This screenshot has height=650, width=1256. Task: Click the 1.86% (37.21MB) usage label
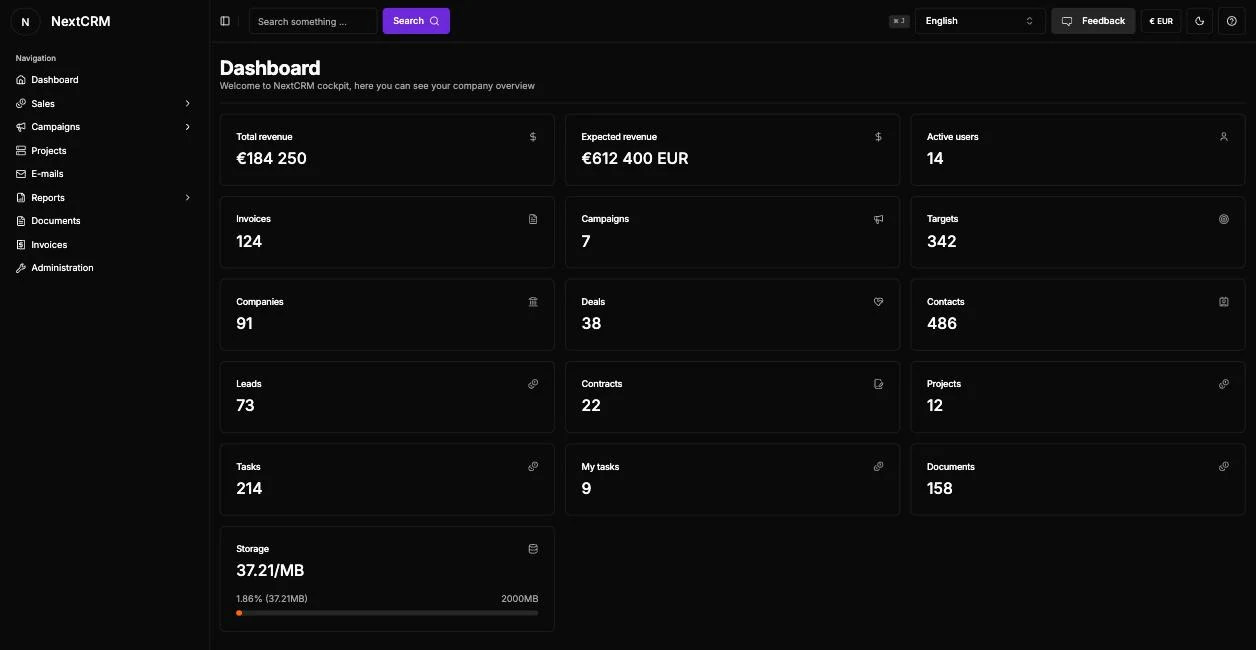coord(272,599)
